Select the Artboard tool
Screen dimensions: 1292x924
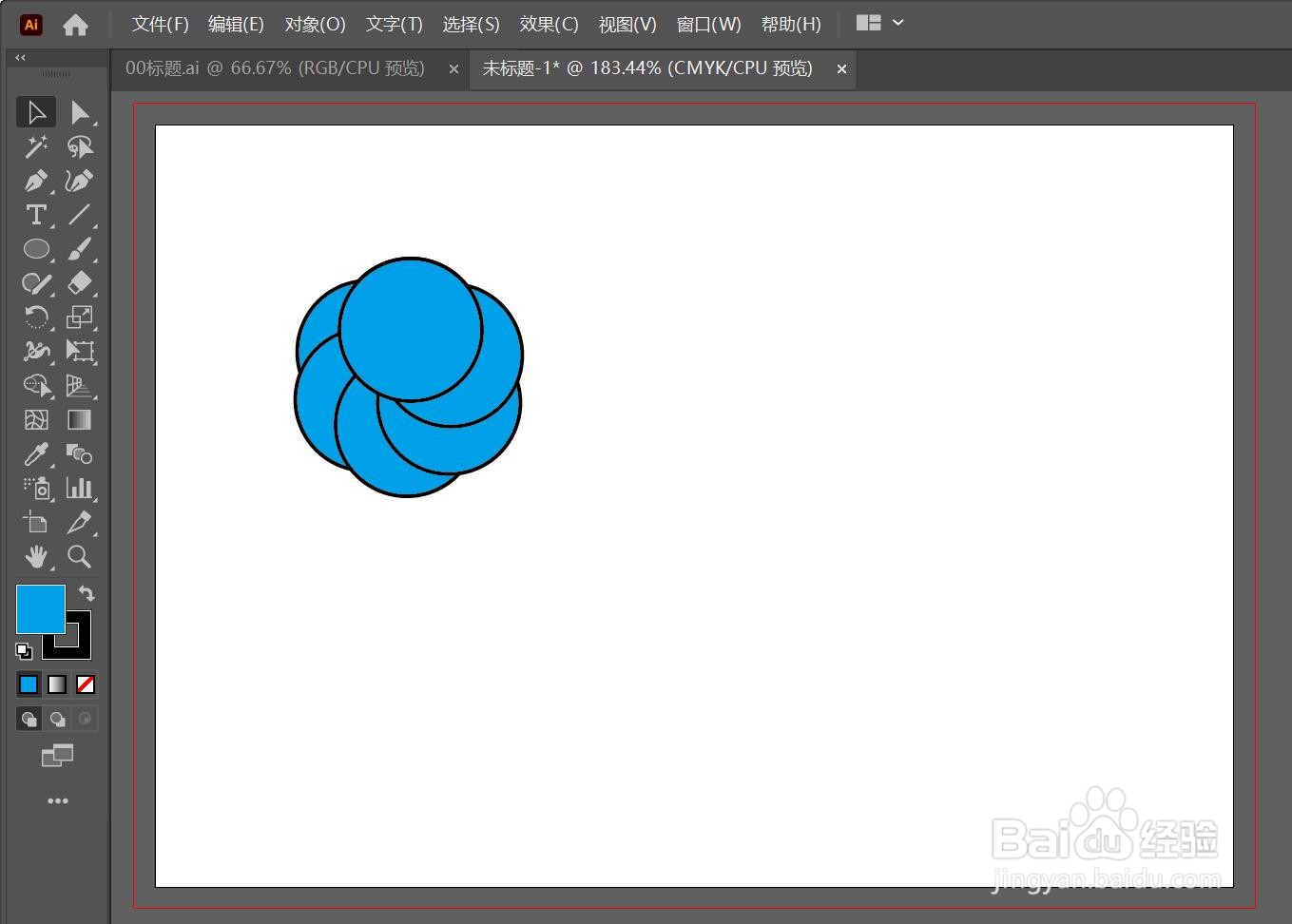(36, 523)
